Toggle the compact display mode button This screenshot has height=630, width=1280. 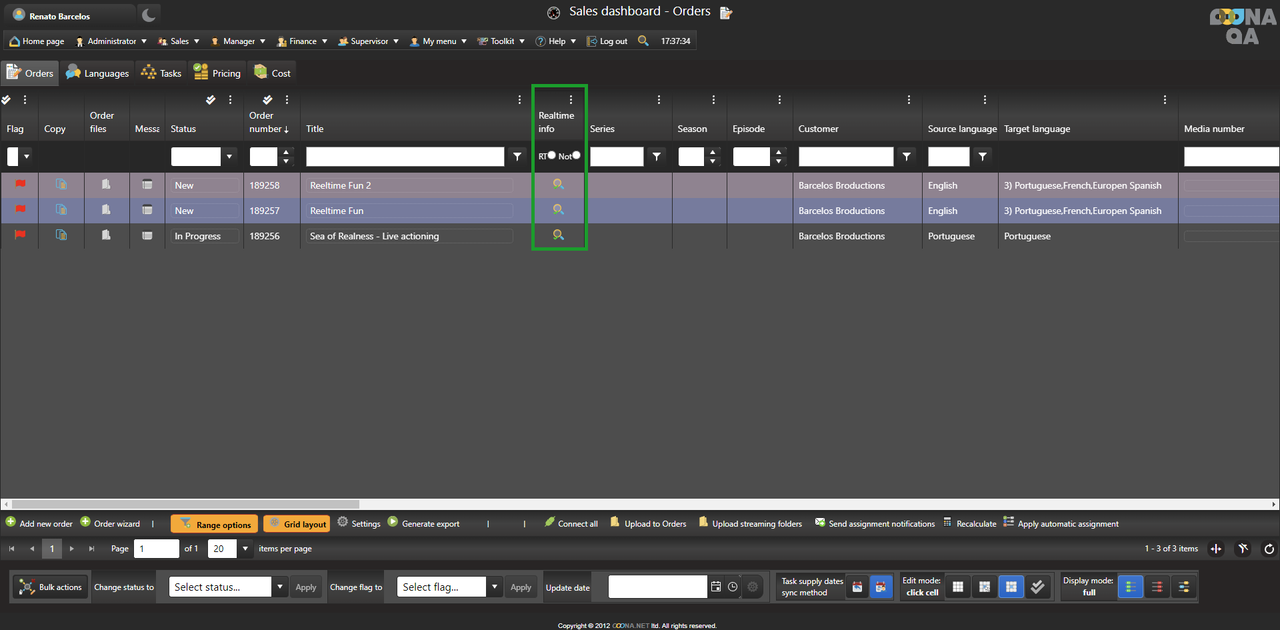[x=1157, y=587]
